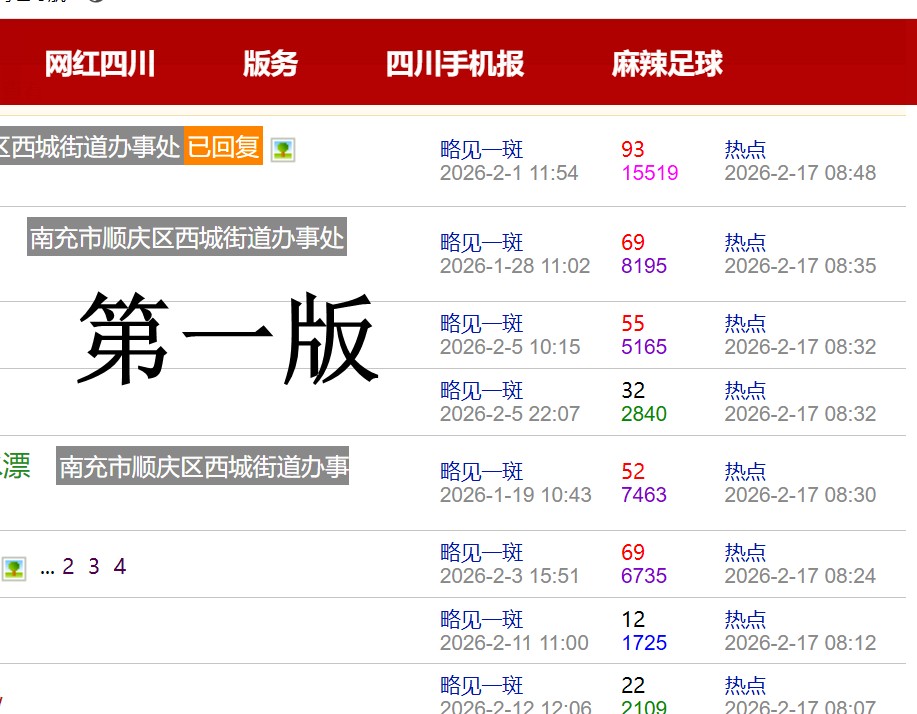Click last poster 热点 at 2026-2-17 08:48
Viewport: 917px width, 714px height.
click(x=745, y=150)
